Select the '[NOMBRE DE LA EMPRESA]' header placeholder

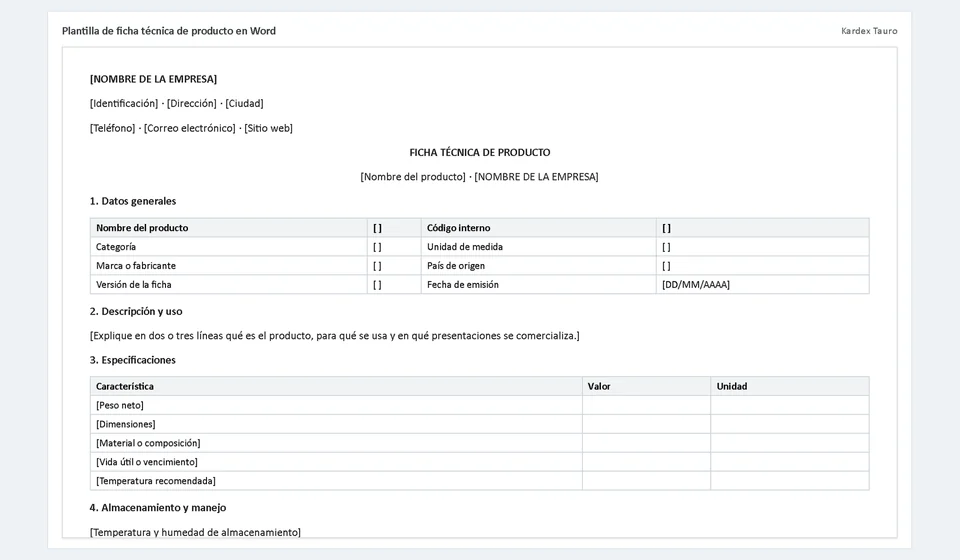(x=153, y=79)
